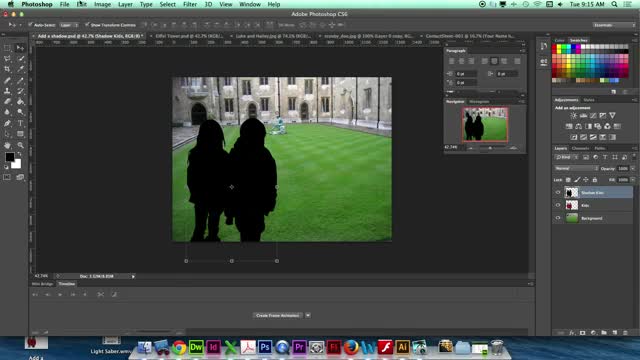Switch to the Mini Bridge tab
The width and height of the screenshot is (640, 360).
point(42,284)
